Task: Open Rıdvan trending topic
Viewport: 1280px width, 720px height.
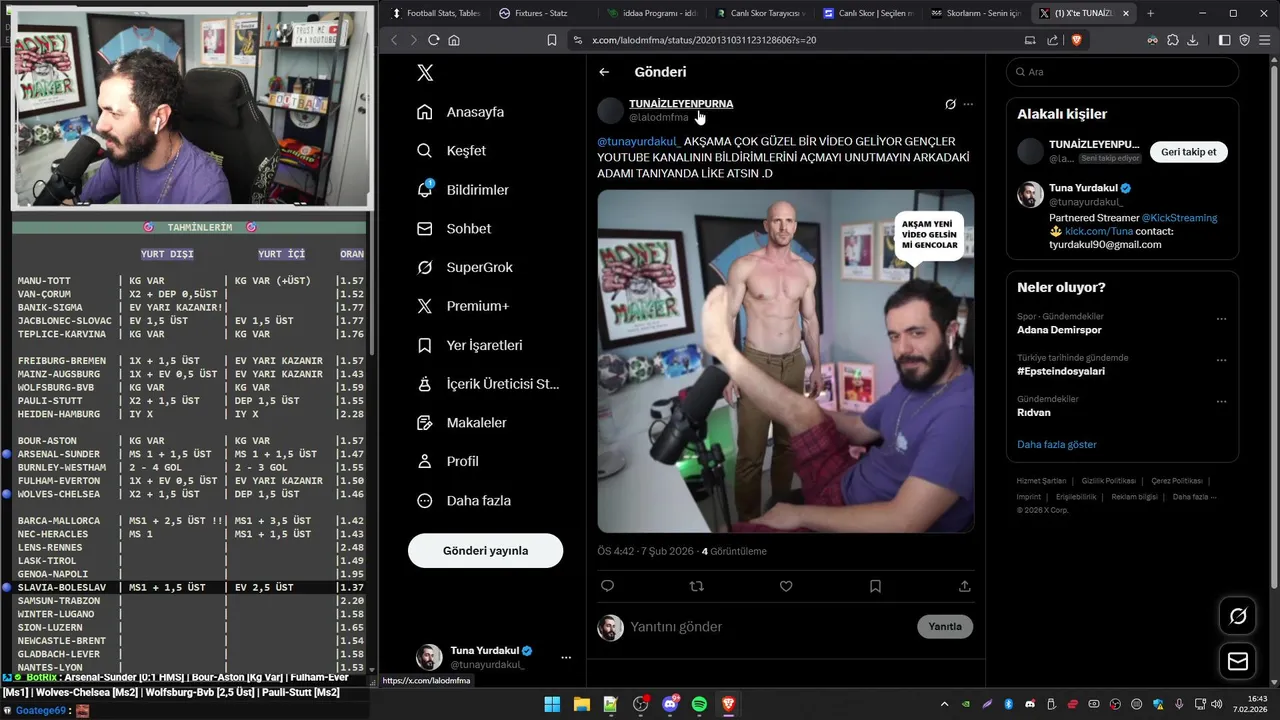Action: click(1034, 412)
